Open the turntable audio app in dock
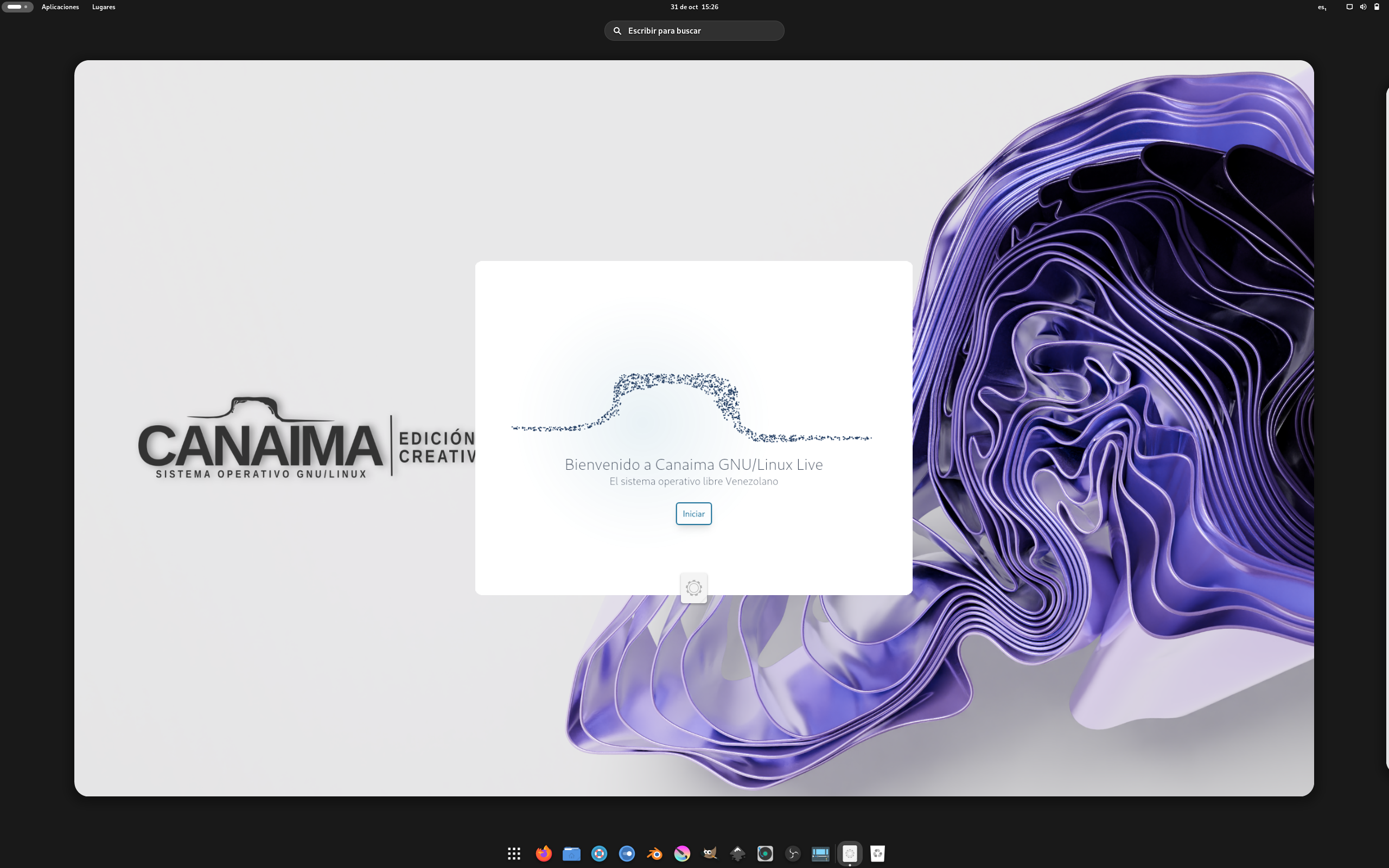 pos(765,853)
